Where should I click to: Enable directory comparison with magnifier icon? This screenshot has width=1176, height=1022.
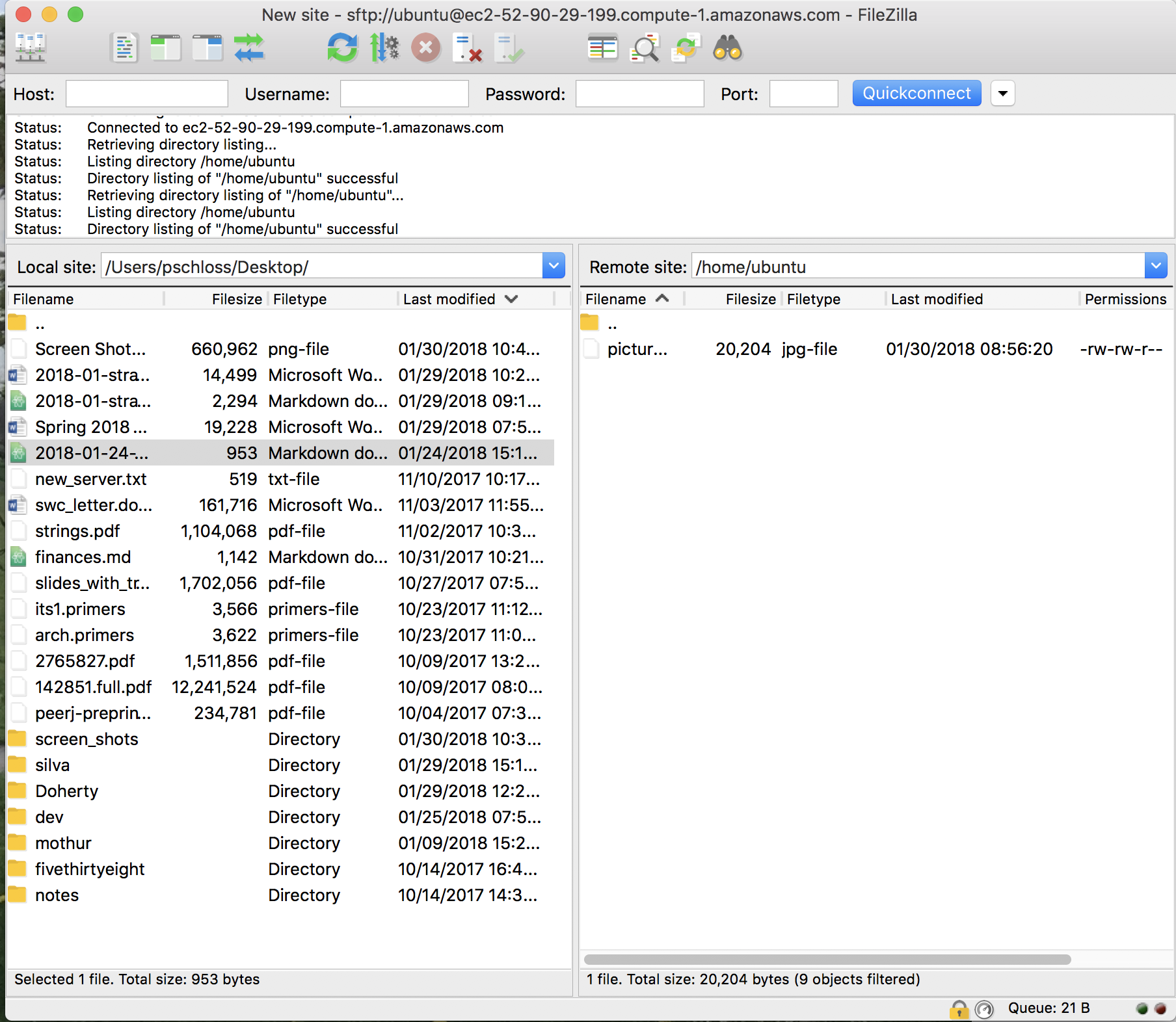pyautogui.click(x=645, y=48)
